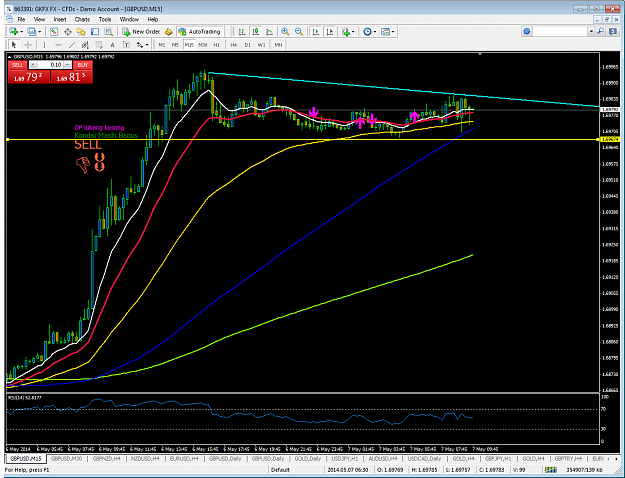Toggle AutoTrading on or off
Screen dimensions: 625x478
click(199, 31)
